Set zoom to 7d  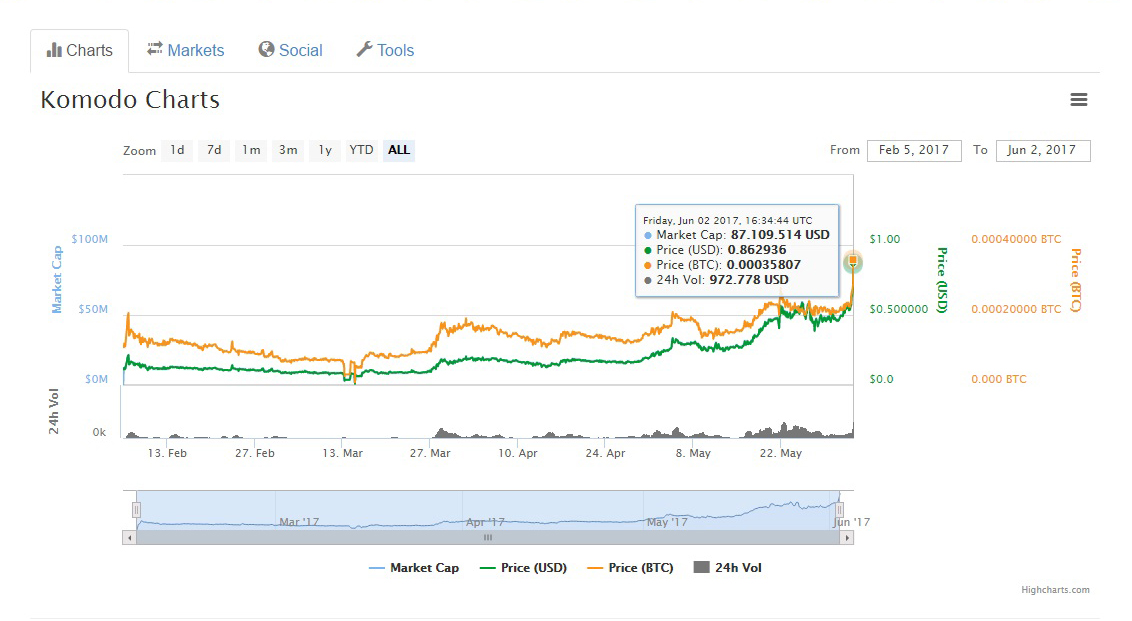(x=214, y=150)
